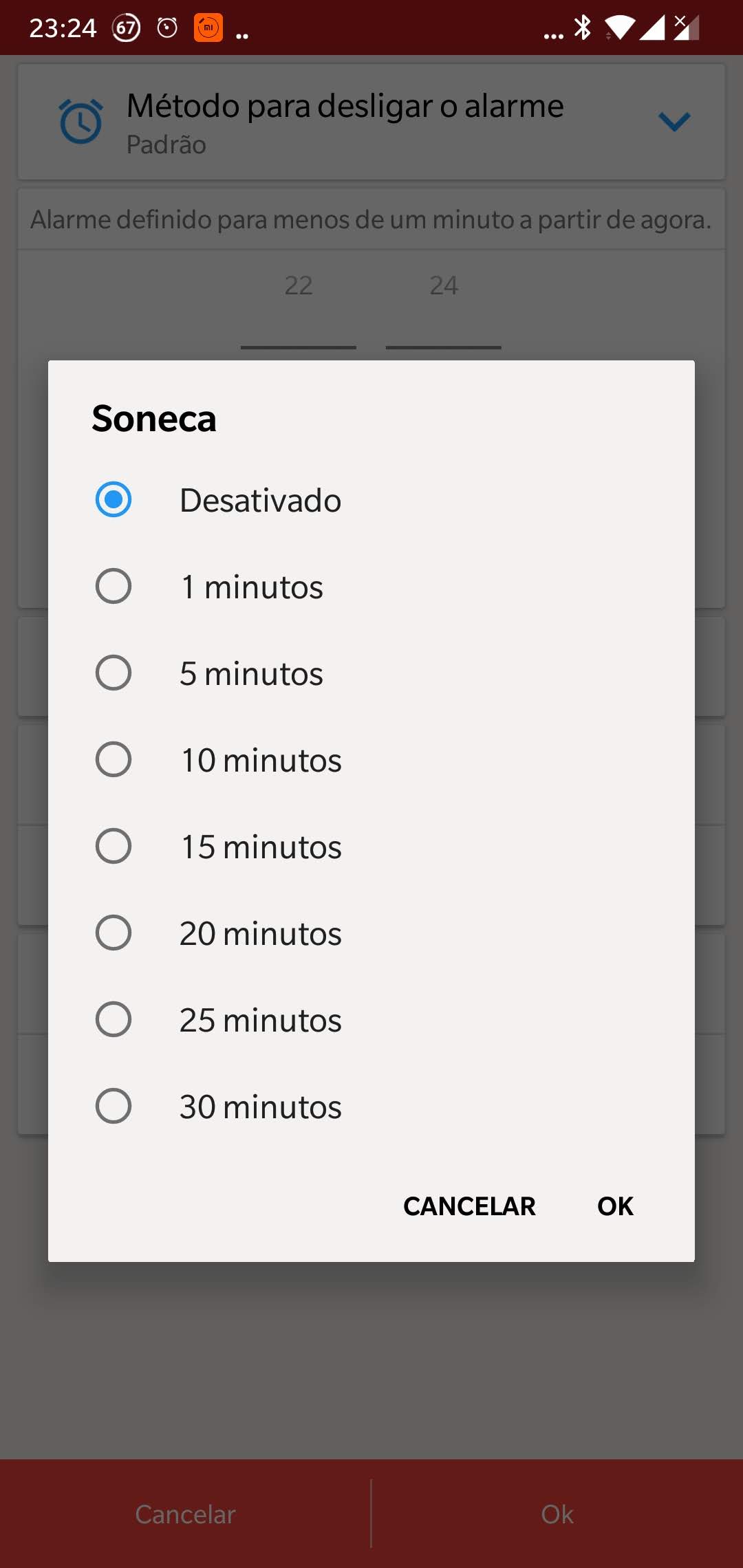Tap the orange Mi notification icon
Image resolution: width=743 pixels, height=1568 pixels.
click(x=208, y=28)
